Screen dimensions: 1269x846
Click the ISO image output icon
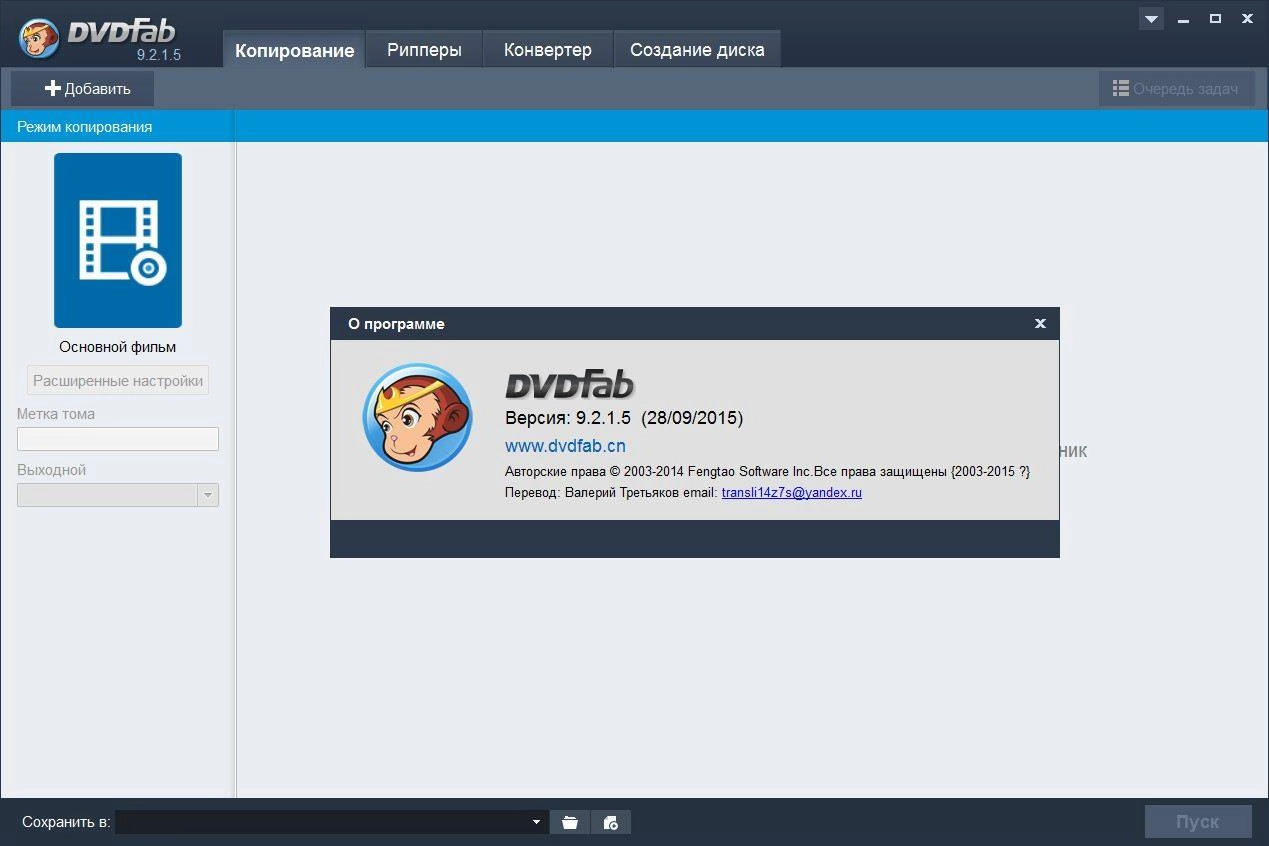tap(611, 822)
